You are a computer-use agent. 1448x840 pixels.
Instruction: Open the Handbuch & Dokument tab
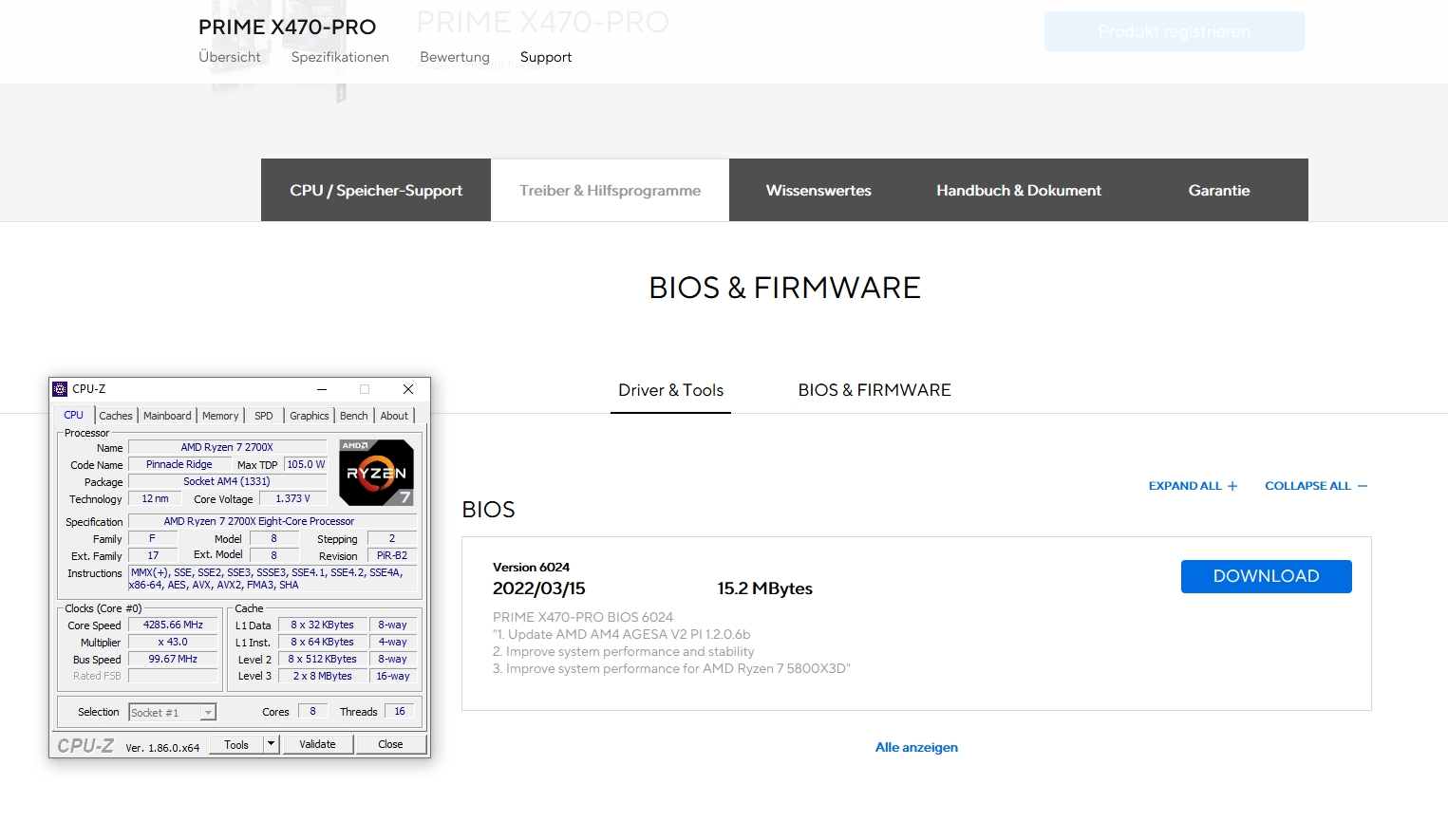coord(1019,190)
